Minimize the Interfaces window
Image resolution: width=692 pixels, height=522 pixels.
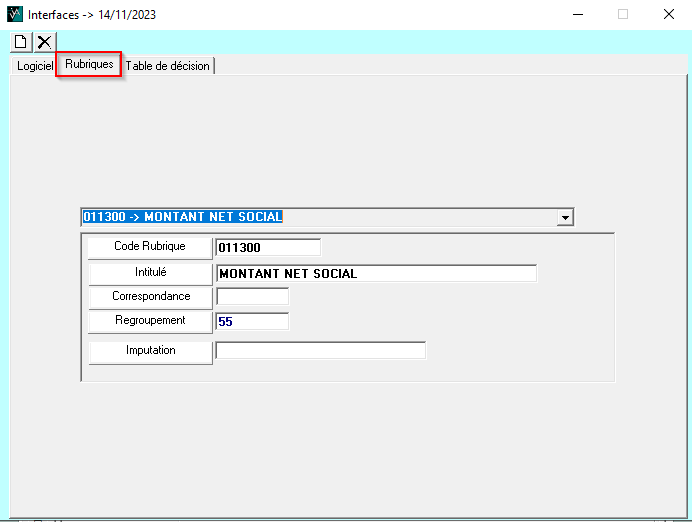click(577, 15)
